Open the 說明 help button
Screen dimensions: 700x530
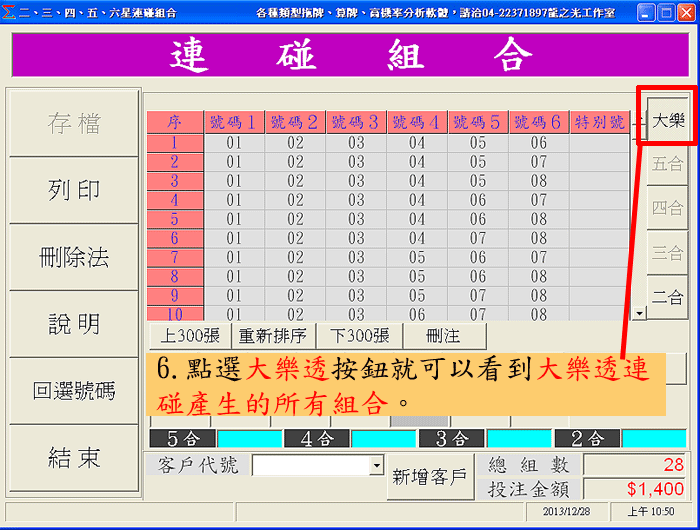tap(74, 324)
